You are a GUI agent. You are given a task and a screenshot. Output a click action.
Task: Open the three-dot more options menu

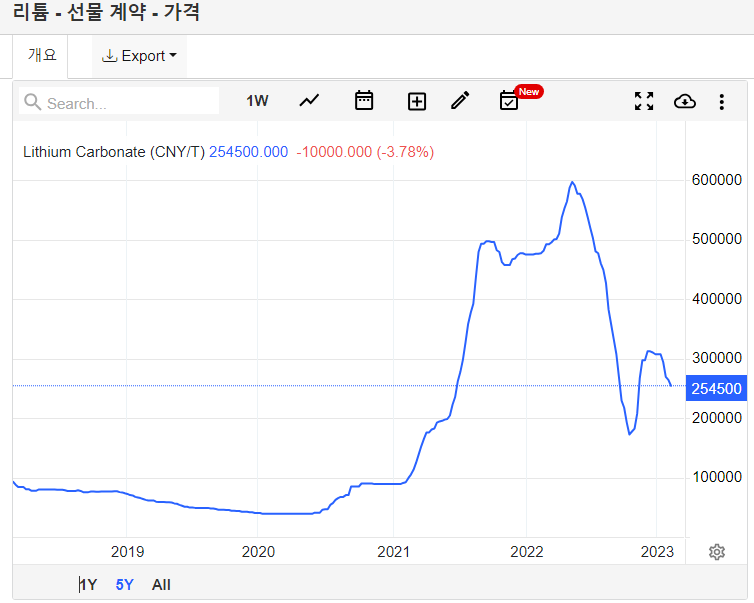[x=721, y=101]
